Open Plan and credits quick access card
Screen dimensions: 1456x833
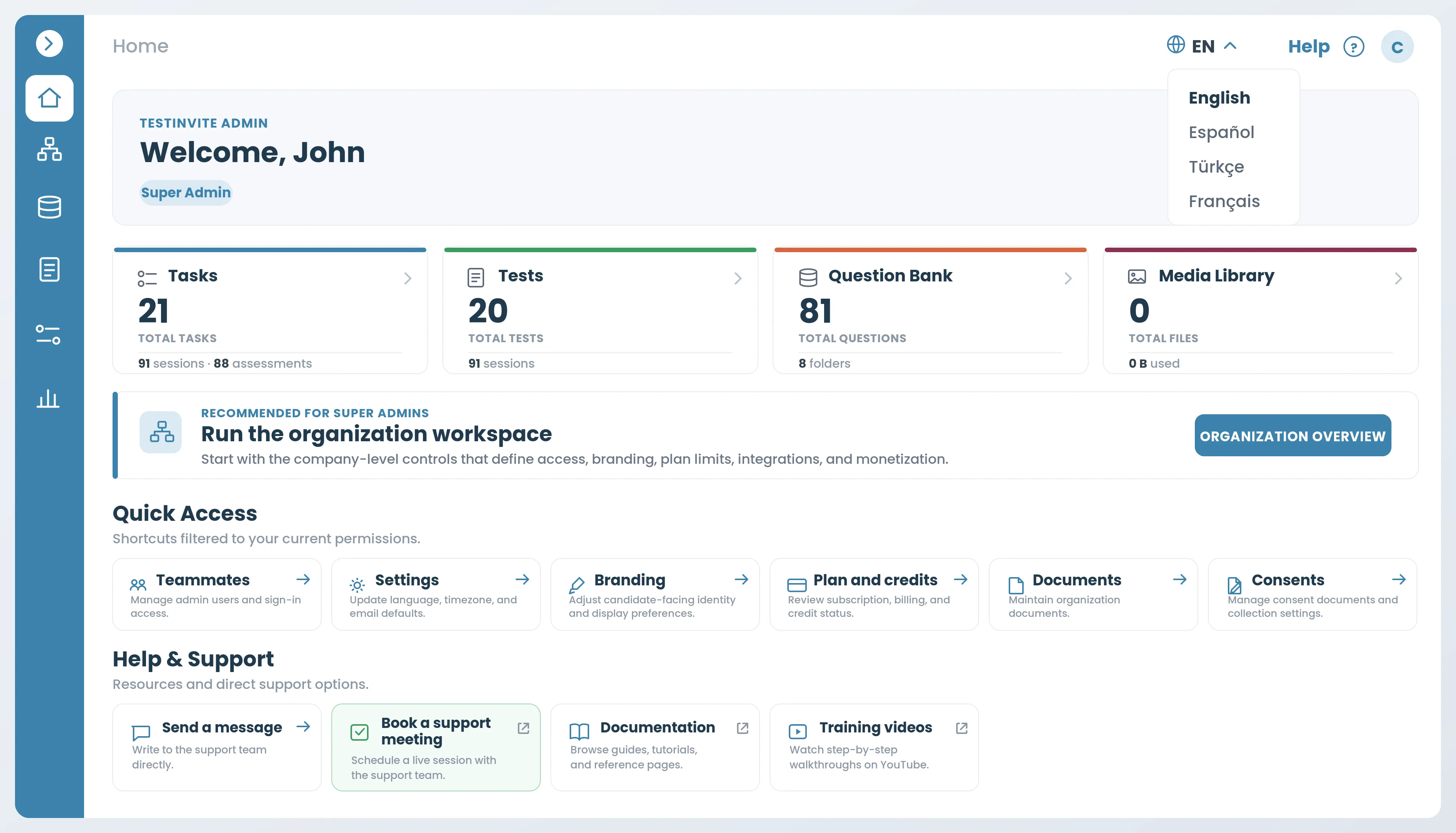pyautogui.click(x=874, y=594)
